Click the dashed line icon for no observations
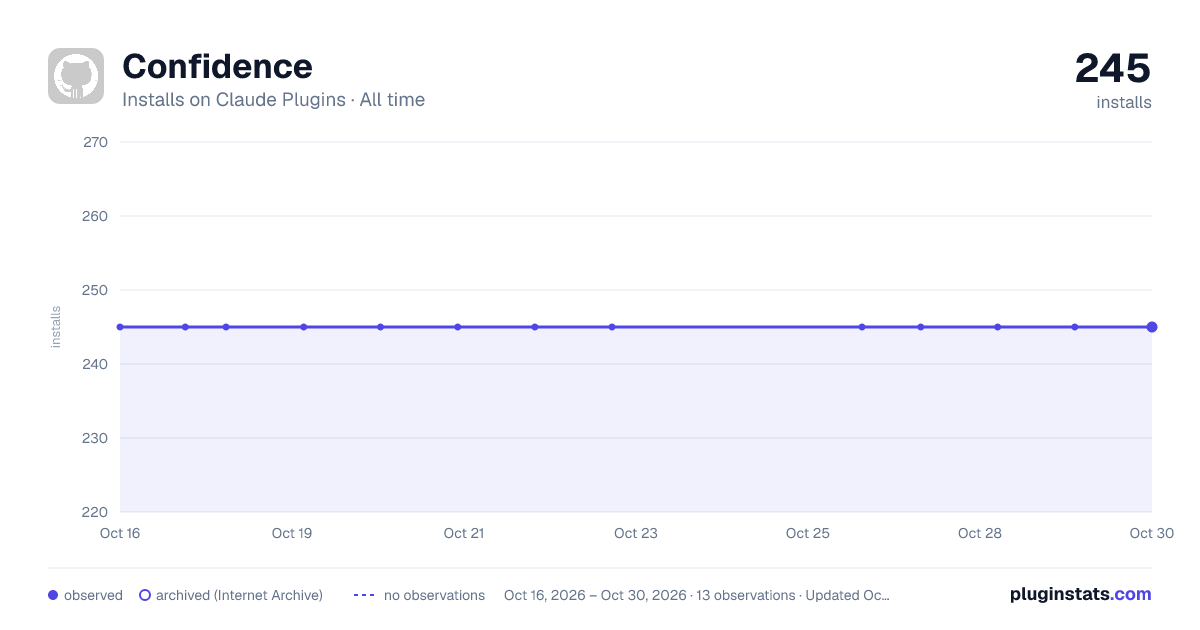 coord(364,595)
